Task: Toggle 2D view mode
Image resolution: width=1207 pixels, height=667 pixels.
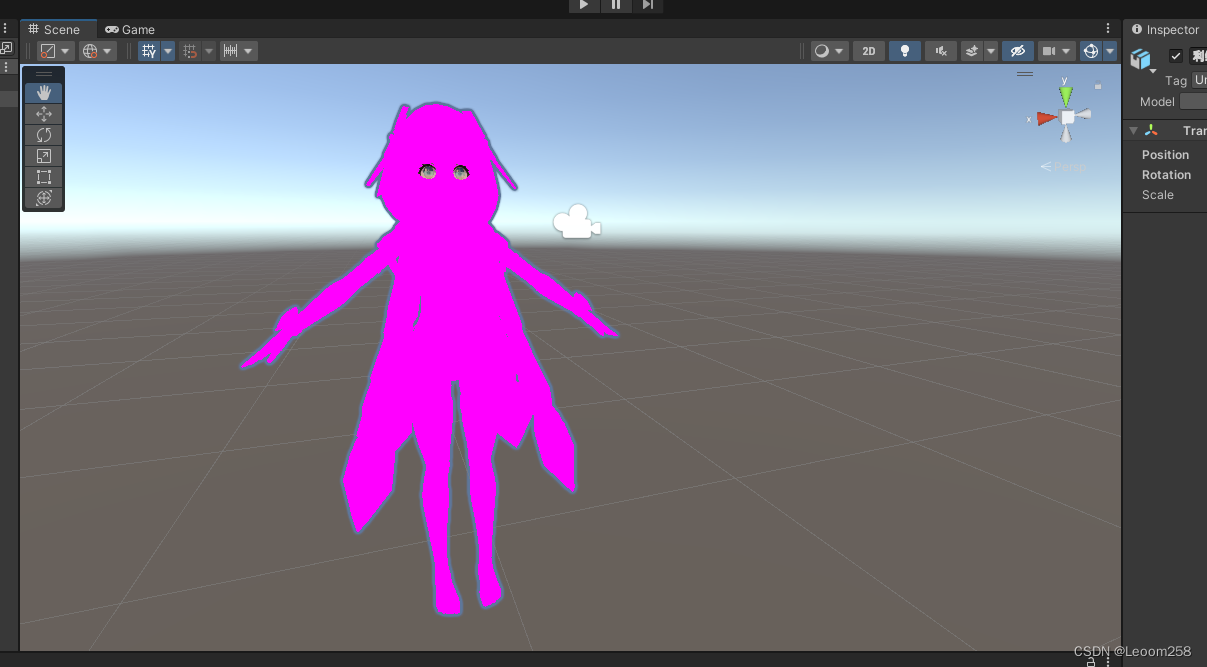Action: coord(868,50)
